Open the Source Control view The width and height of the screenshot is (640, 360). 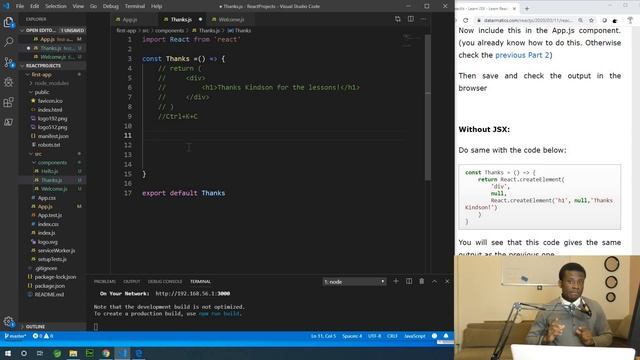pos(9,62)
